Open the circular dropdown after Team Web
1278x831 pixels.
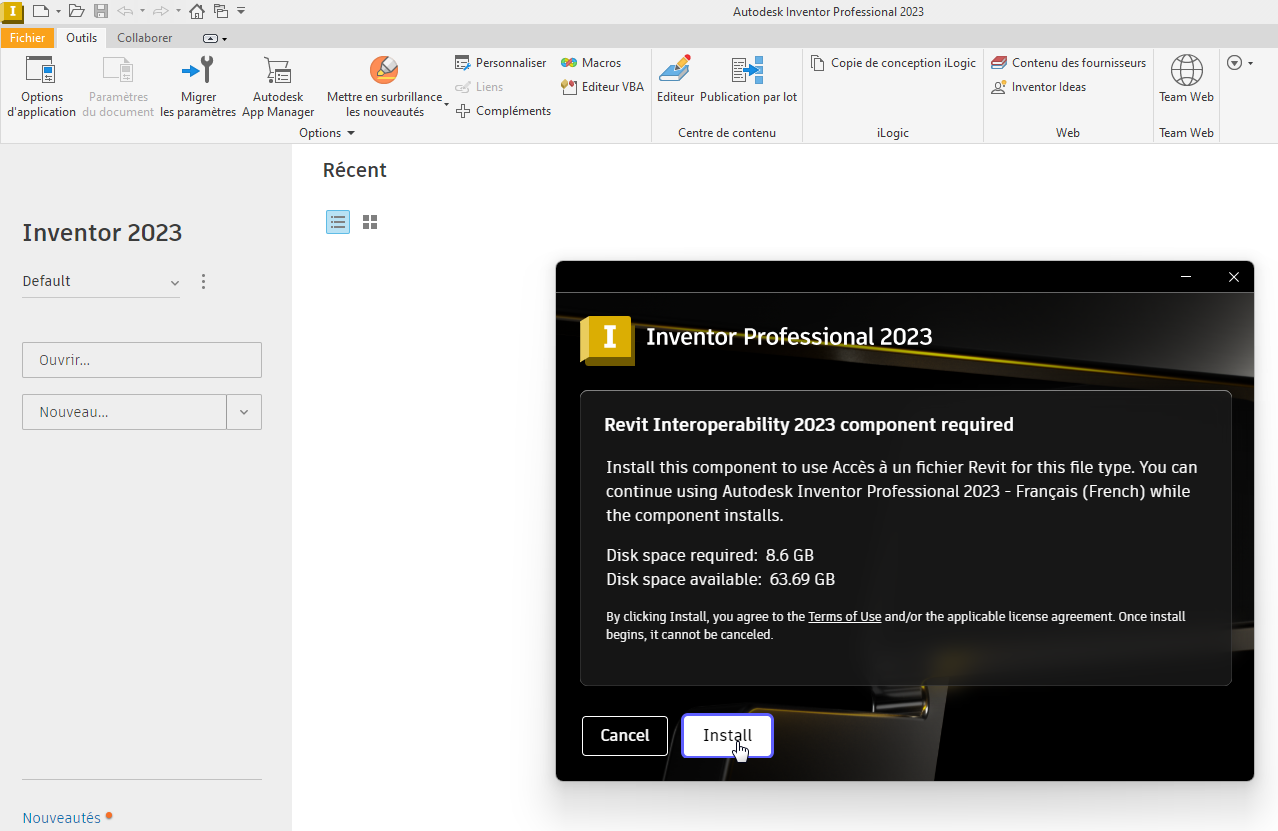click(x=1239, y=63)
